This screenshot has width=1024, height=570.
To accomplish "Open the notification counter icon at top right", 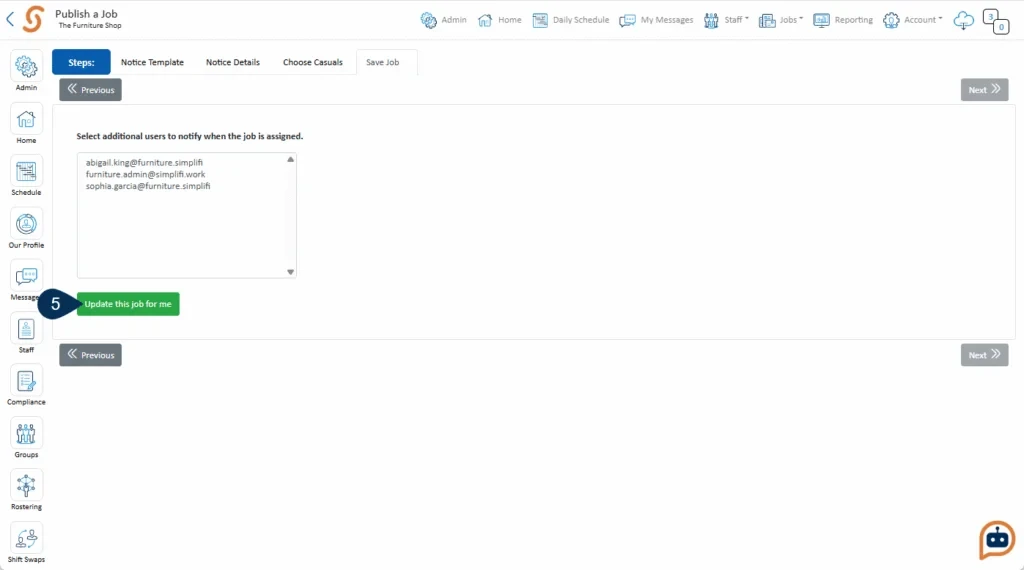I will coord(996,22).
